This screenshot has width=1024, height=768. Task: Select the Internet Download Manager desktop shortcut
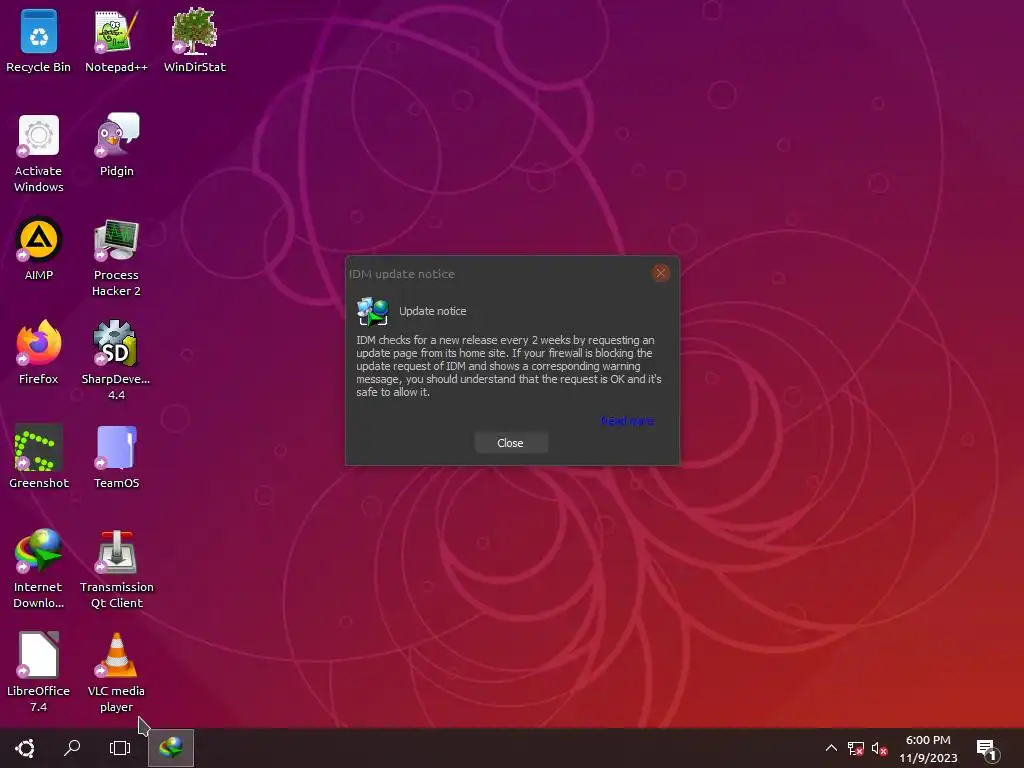click(x=39, y=569)
